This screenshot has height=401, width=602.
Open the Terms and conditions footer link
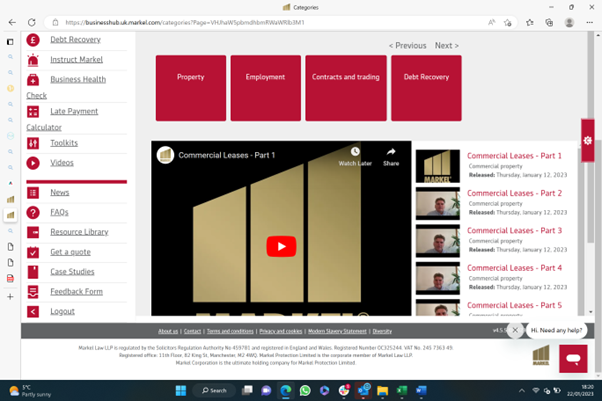(230, 331)
